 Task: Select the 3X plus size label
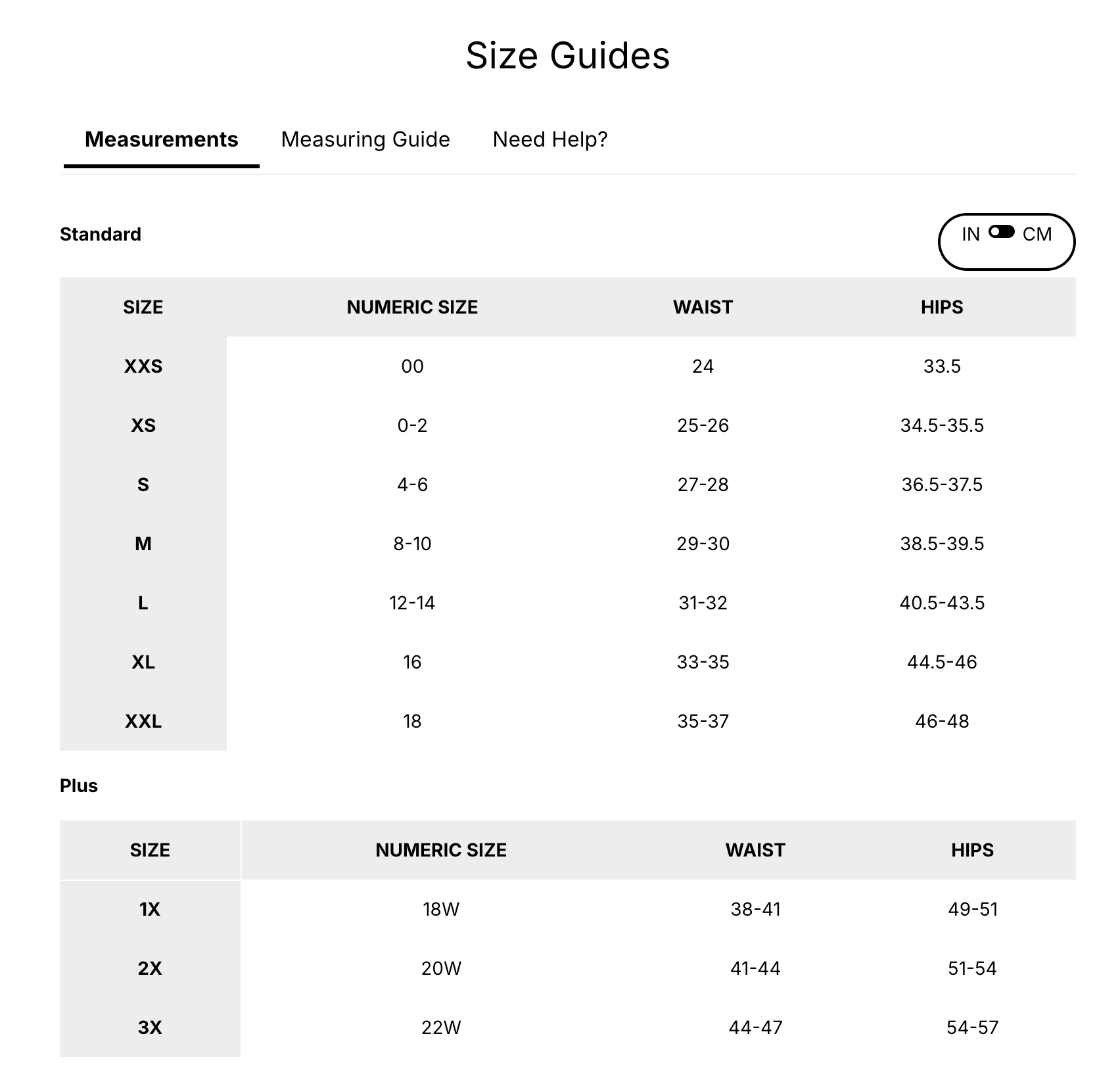click(x=150, y=1027)
